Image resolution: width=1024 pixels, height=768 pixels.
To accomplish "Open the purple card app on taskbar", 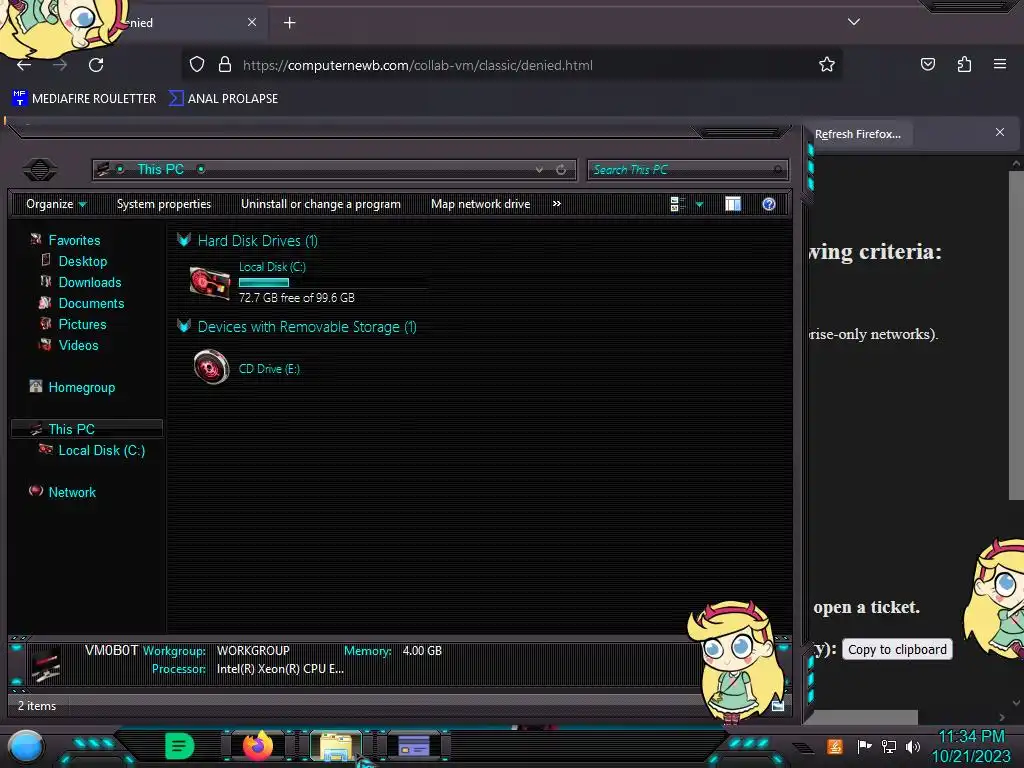I will pyautogui.click(x=414, y=746).
